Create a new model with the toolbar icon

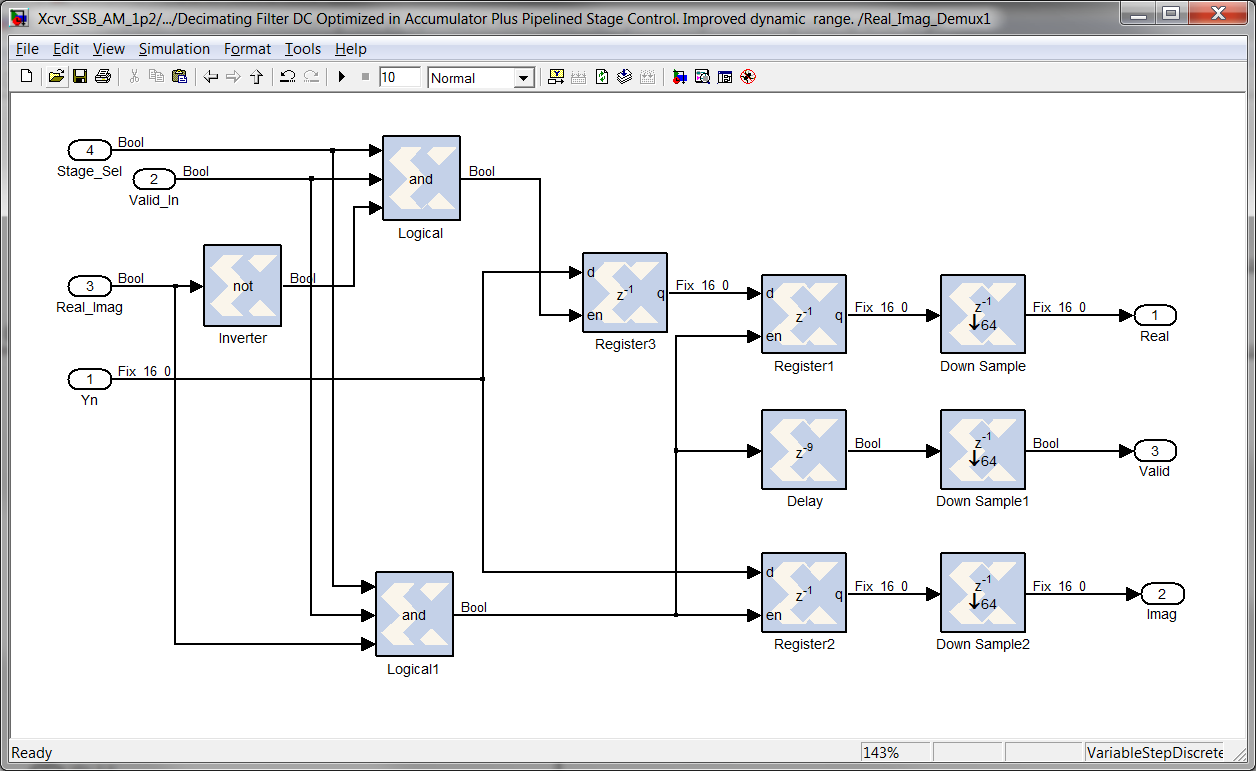27,77
